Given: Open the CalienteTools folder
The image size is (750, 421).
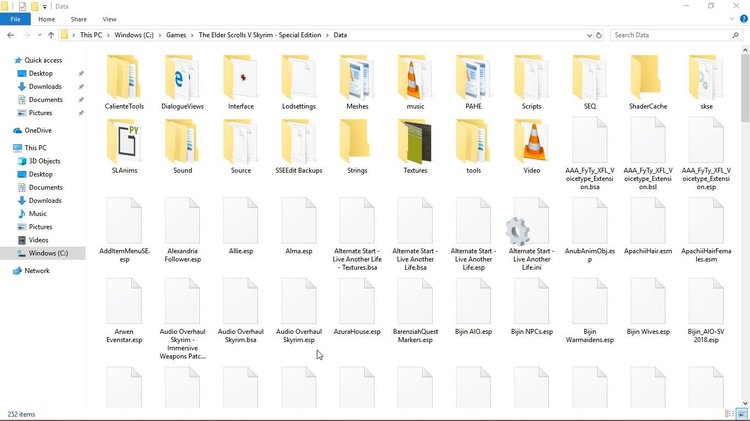Looking at the screenshot, I should coord(124,82).
